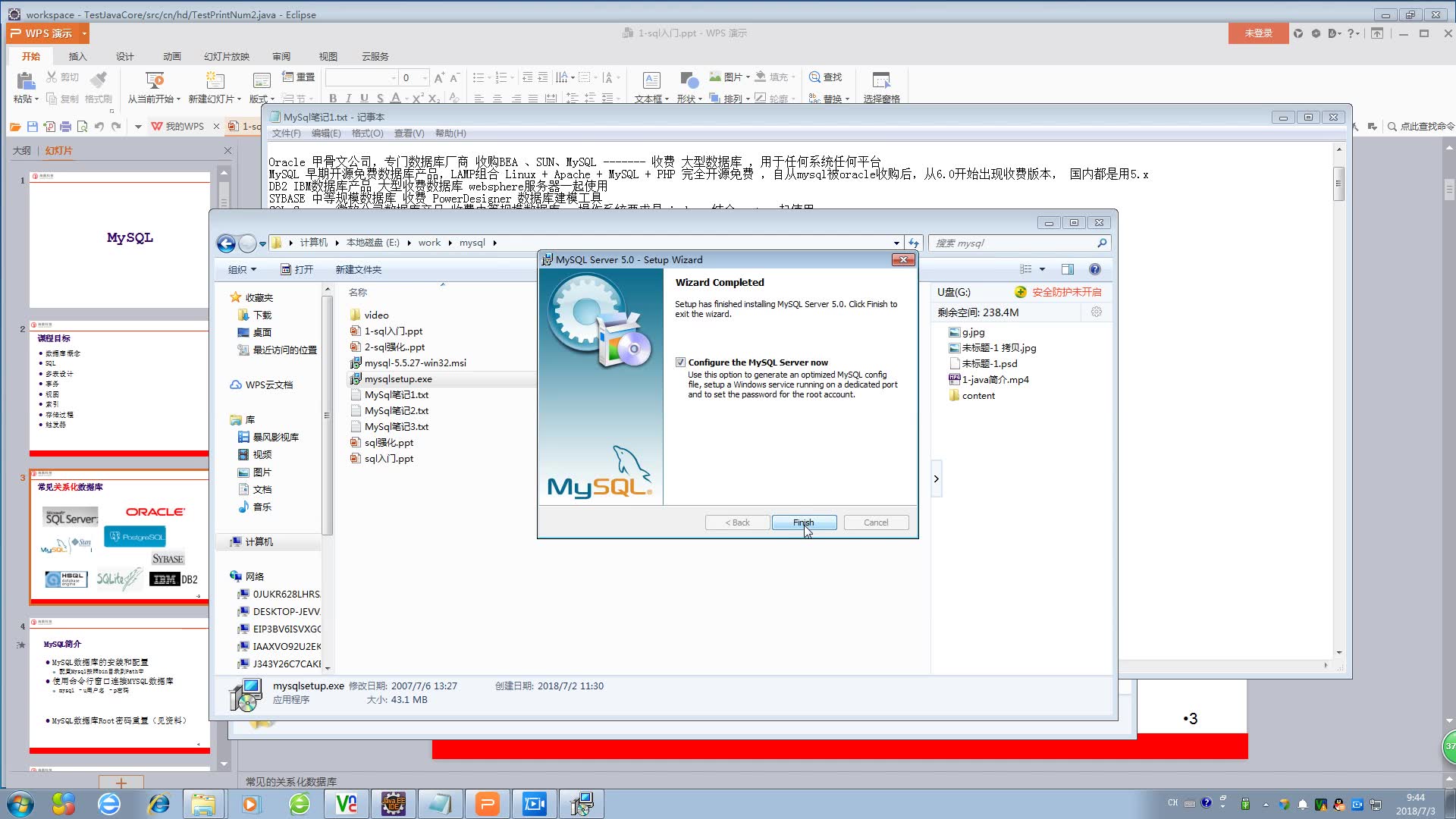This screenshot has height=819, width=1456.
Task: Toggle the Explorer preview pane icon
Action: (x=1067, y=269)
